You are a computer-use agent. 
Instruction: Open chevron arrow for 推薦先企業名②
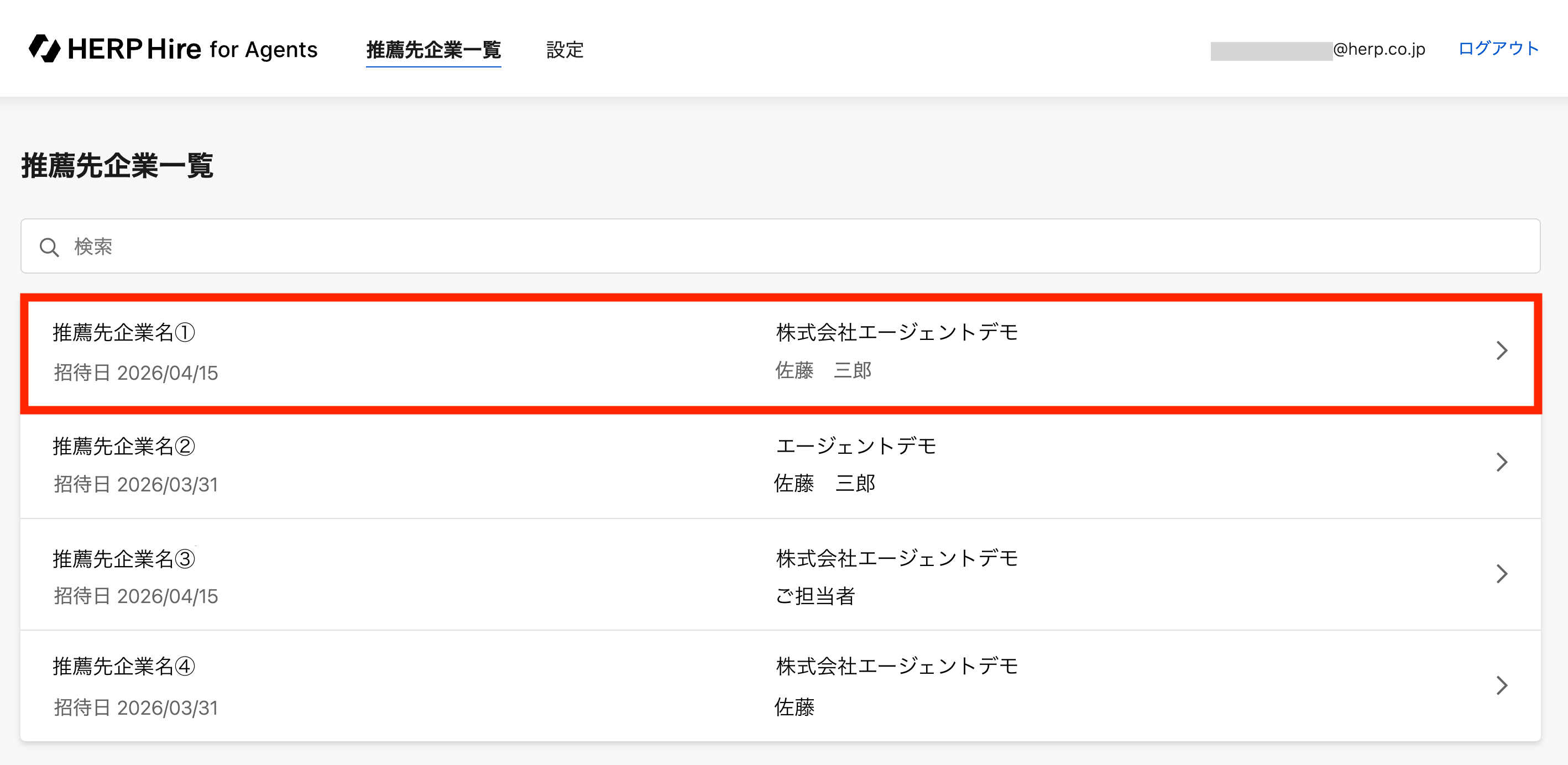pos(1502,462)
